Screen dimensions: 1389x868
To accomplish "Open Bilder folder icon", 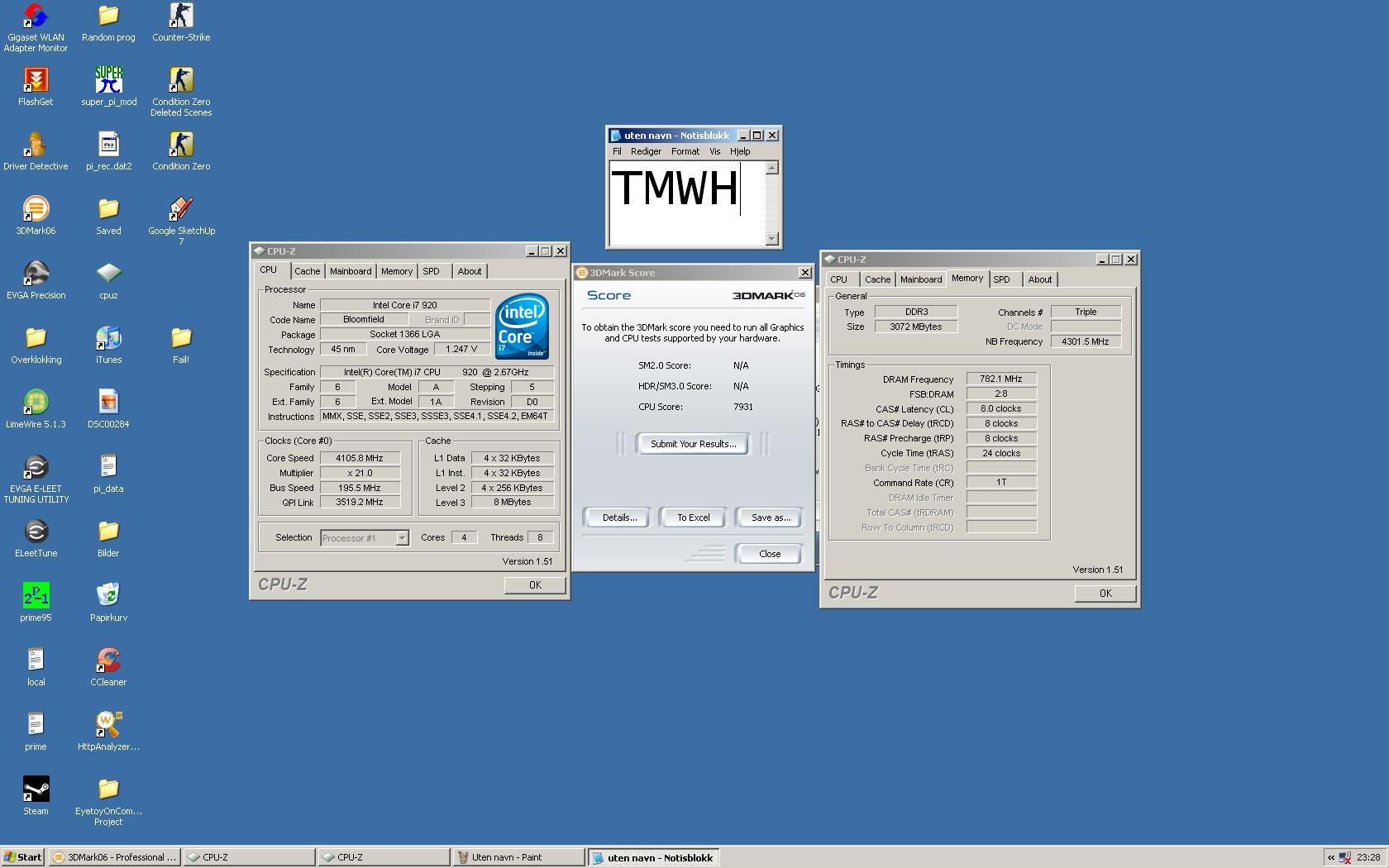I will [108, 538].
